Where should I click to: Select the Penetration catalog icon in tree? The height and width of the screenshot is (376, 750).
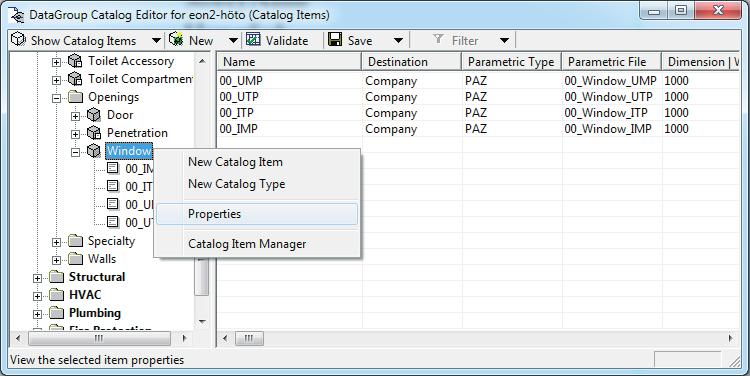coord(94,133)
